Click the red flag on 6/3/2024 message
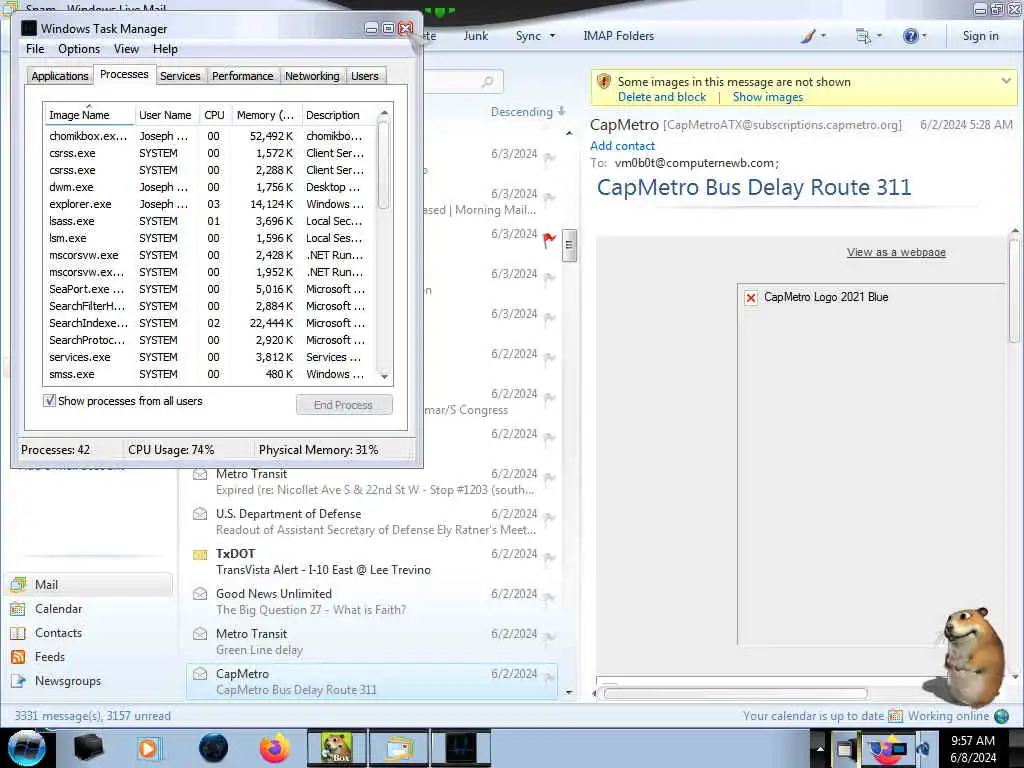Viewport: 1024px width, 768px height. point(549,240)
